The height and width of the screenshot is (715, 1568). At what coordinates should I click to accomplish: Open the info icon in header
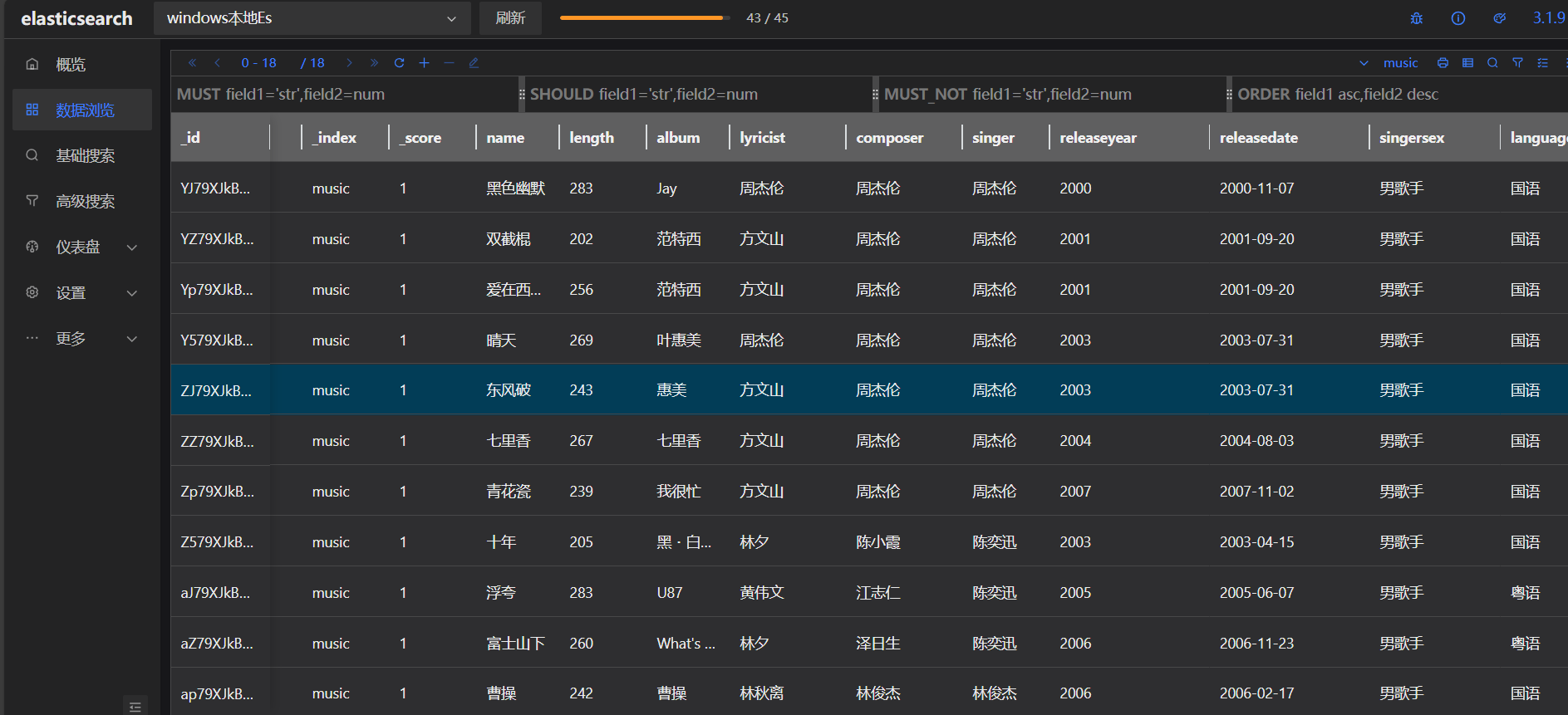[1458, 18]
